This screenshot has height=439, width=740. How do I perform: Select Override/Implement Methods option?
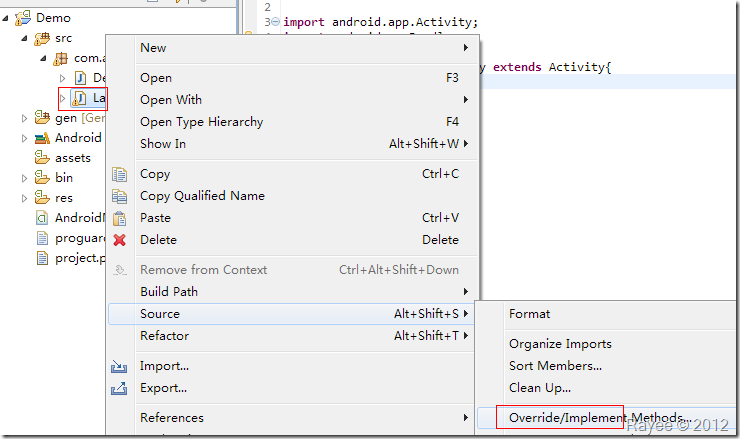[x=599, y=418]
